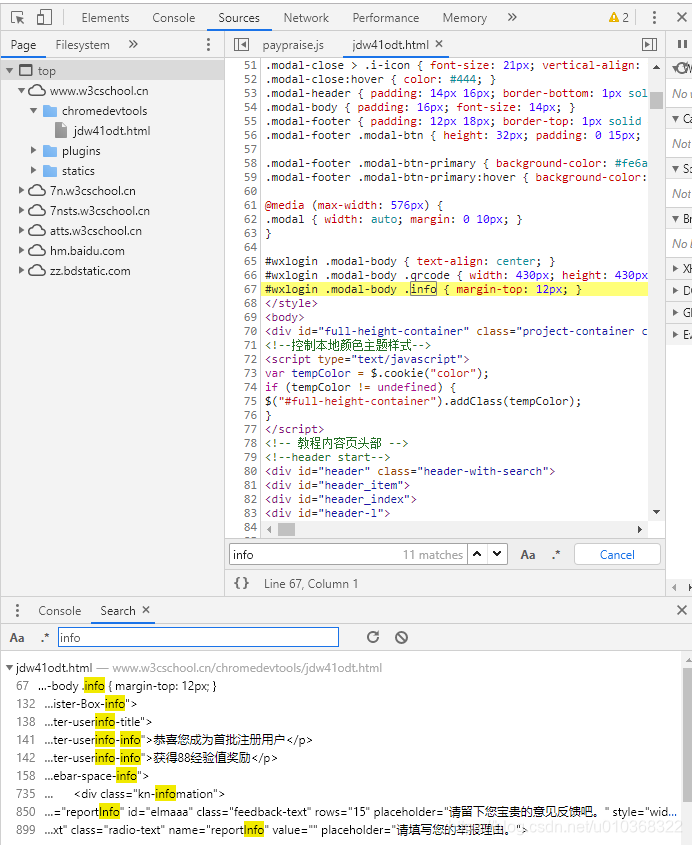Click line number 67 in gutter
692x845 pixels.
[250, 289]
